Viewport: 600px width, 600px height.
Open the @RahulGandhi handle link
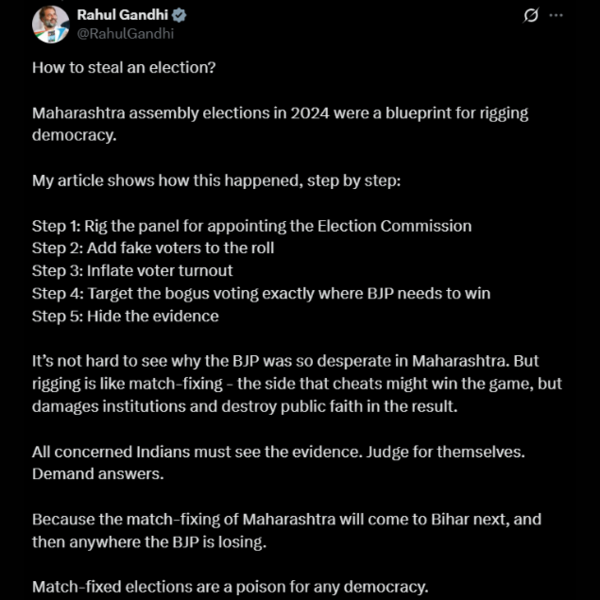point(126,34)
